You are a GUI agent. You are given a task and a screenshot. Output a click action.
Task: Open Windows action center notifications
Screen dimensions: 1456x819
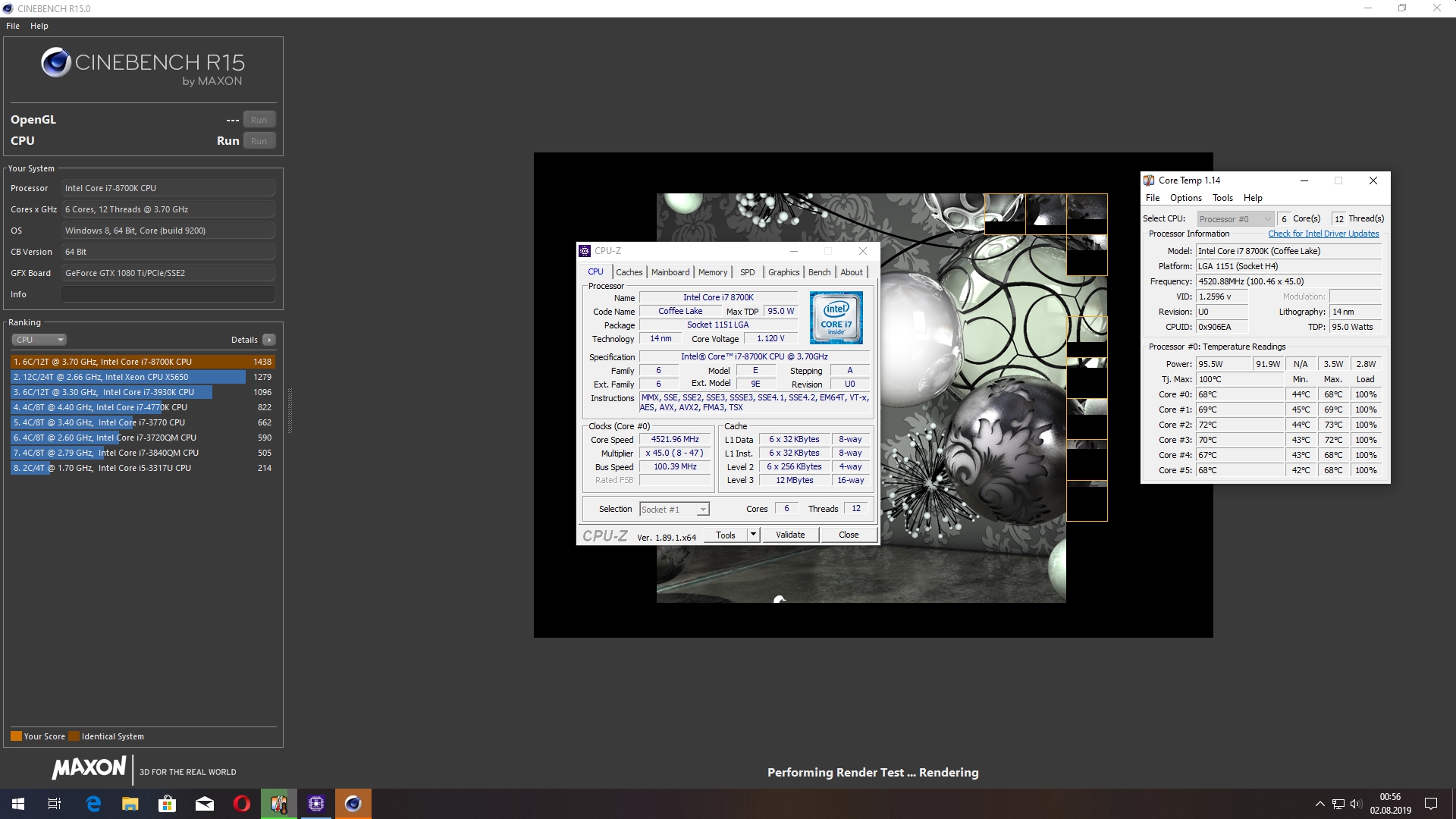coord(1431,804)
